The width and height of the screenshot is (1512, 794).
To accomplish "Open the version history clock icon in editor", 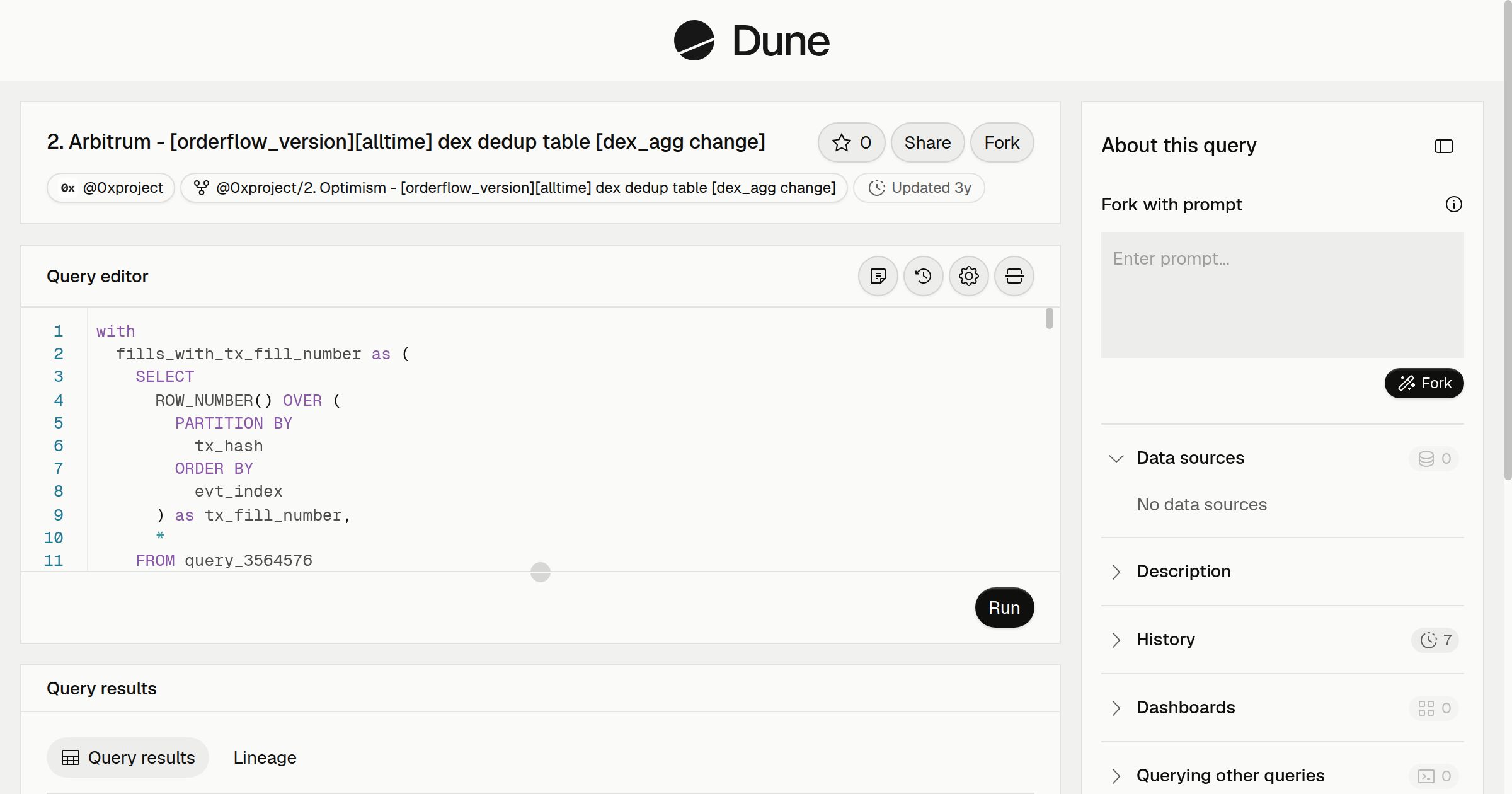I will pos(923,276).
